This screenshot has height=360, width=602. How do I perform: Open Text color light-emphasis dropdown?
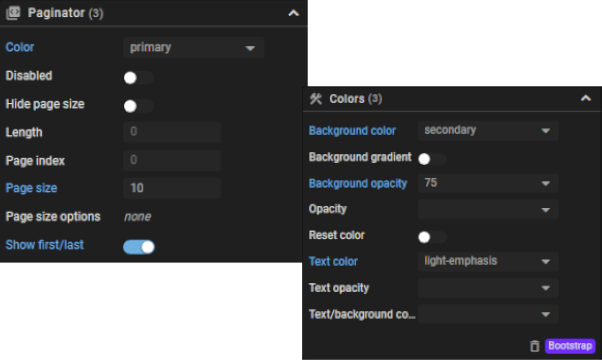coord(488,261)
